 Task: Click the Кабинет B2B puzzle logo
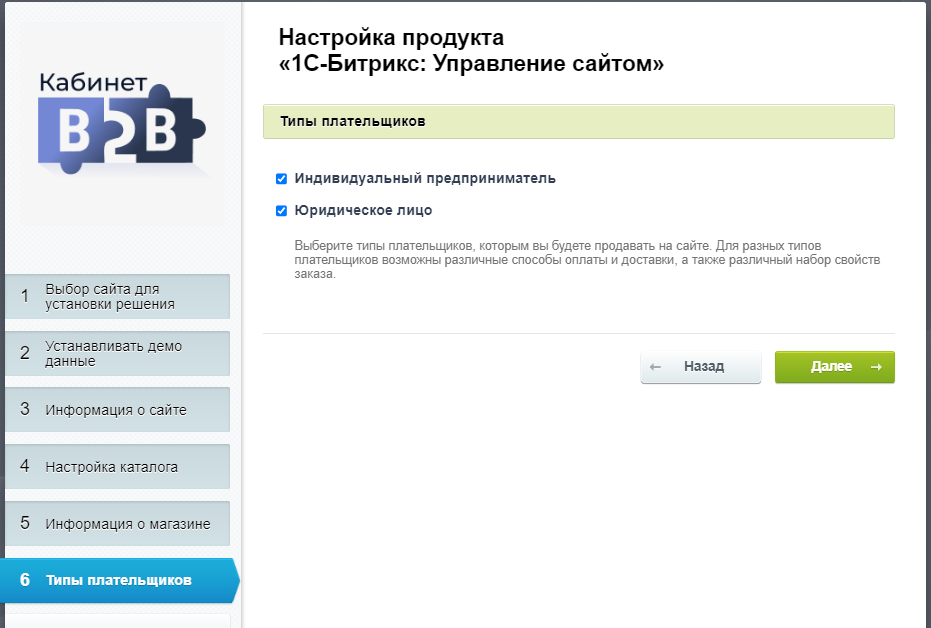122,123
